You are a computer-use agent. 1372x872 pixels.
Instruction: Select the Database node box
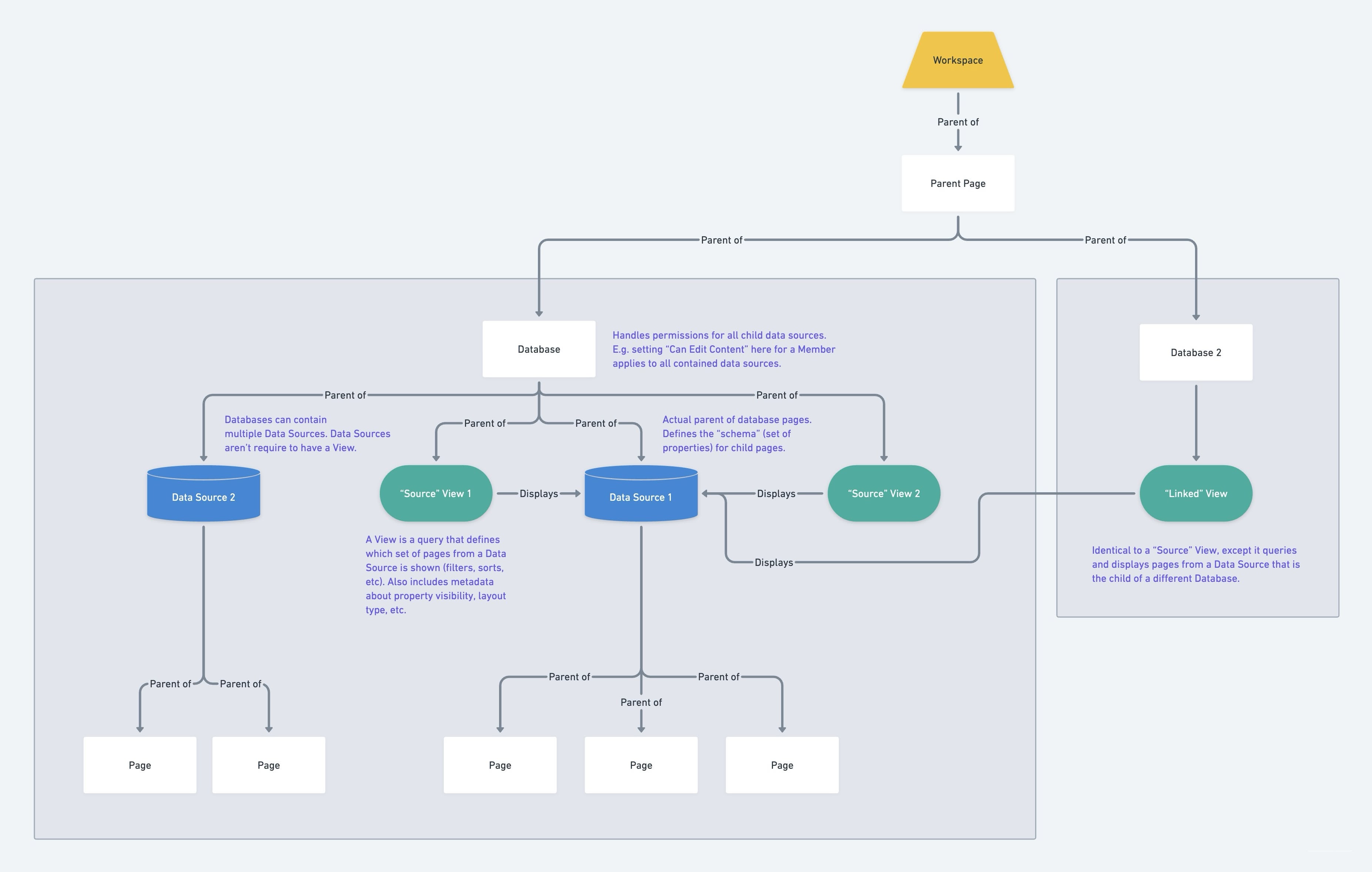pos(539,349)
